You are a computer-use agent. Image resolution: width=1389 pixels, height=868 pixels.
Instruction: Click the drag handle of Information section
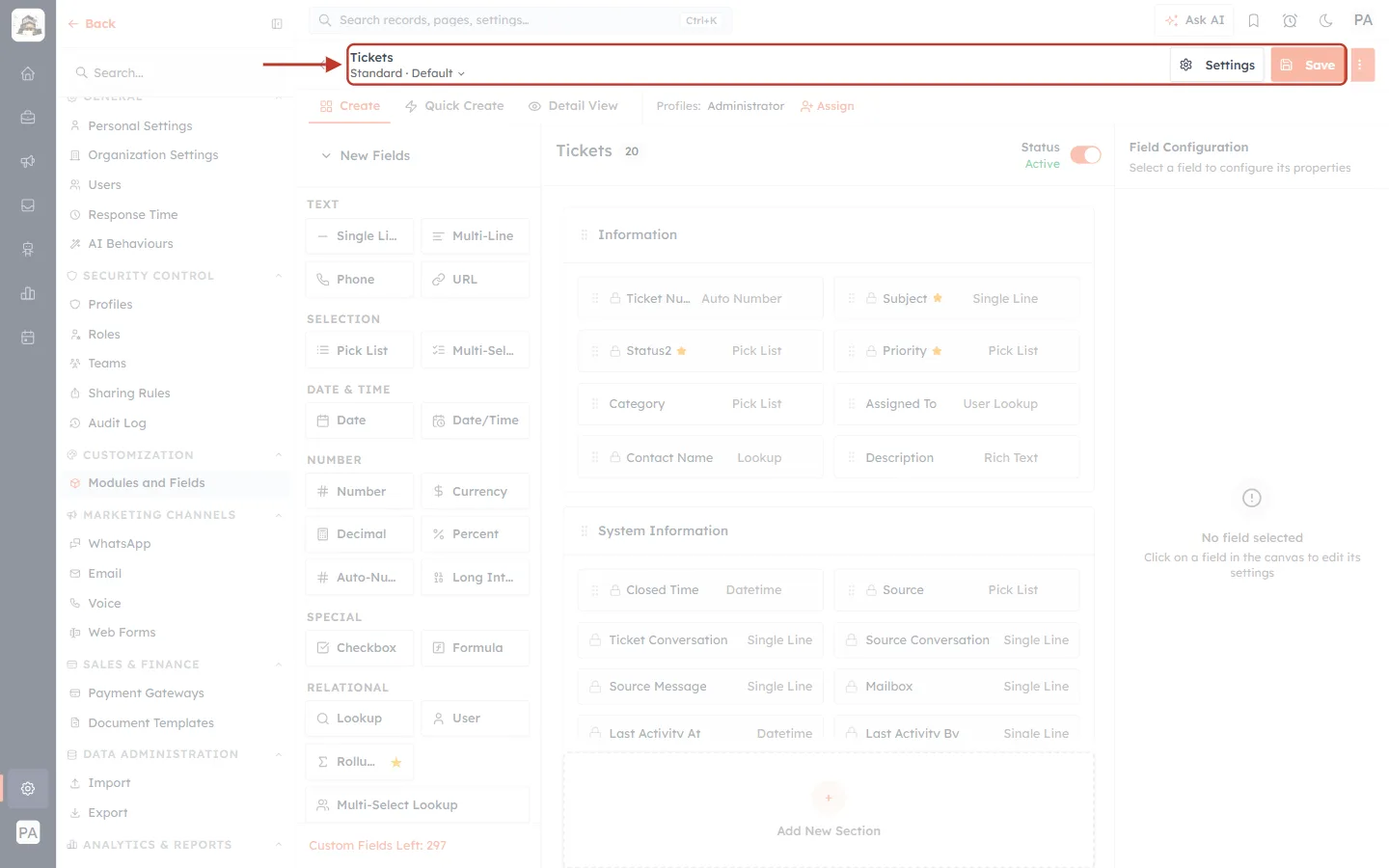(x=584, y=235)
